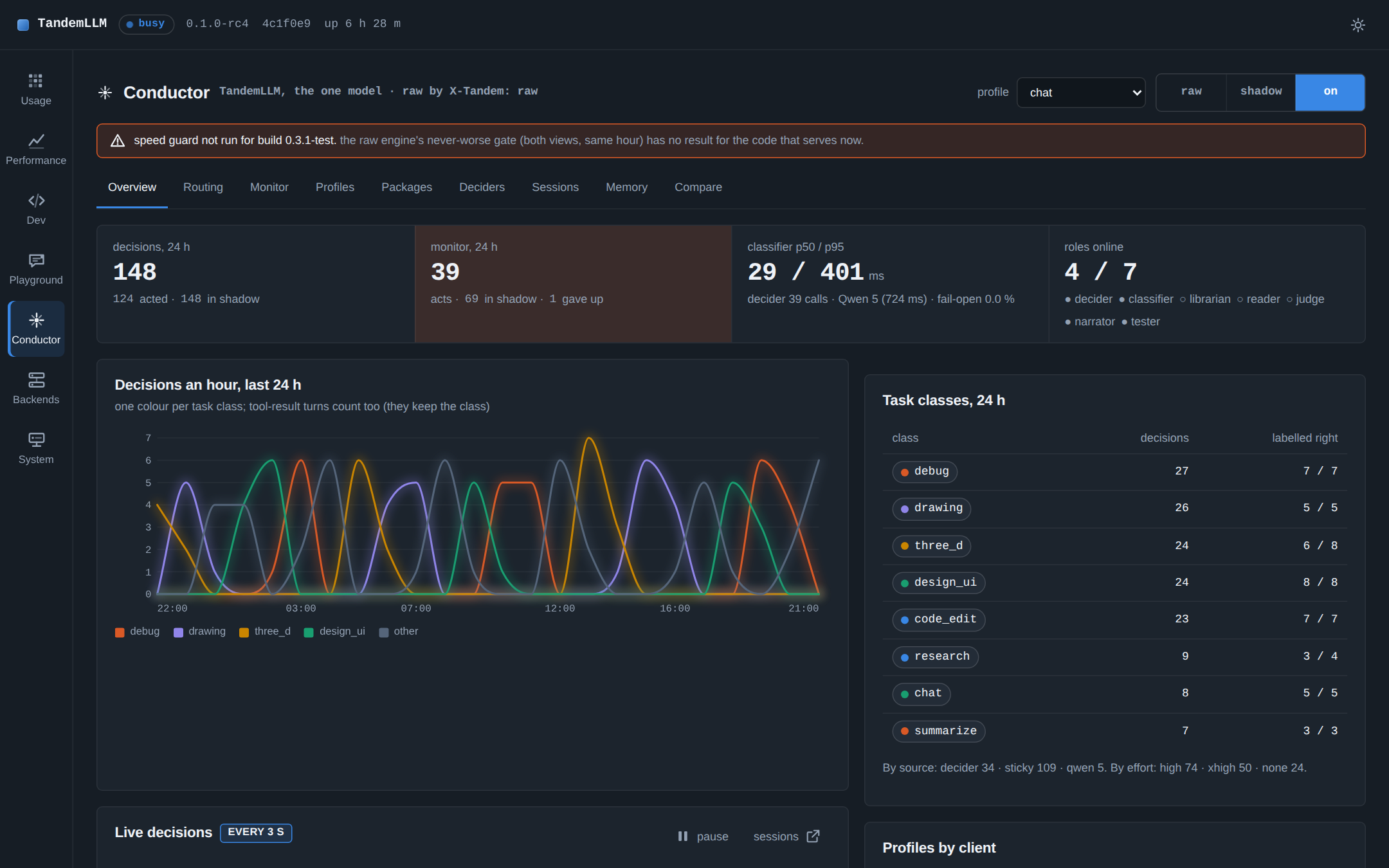1389x868 pixels.
Task: Toggle the debug series in chart legend
Action: [137, 631]
